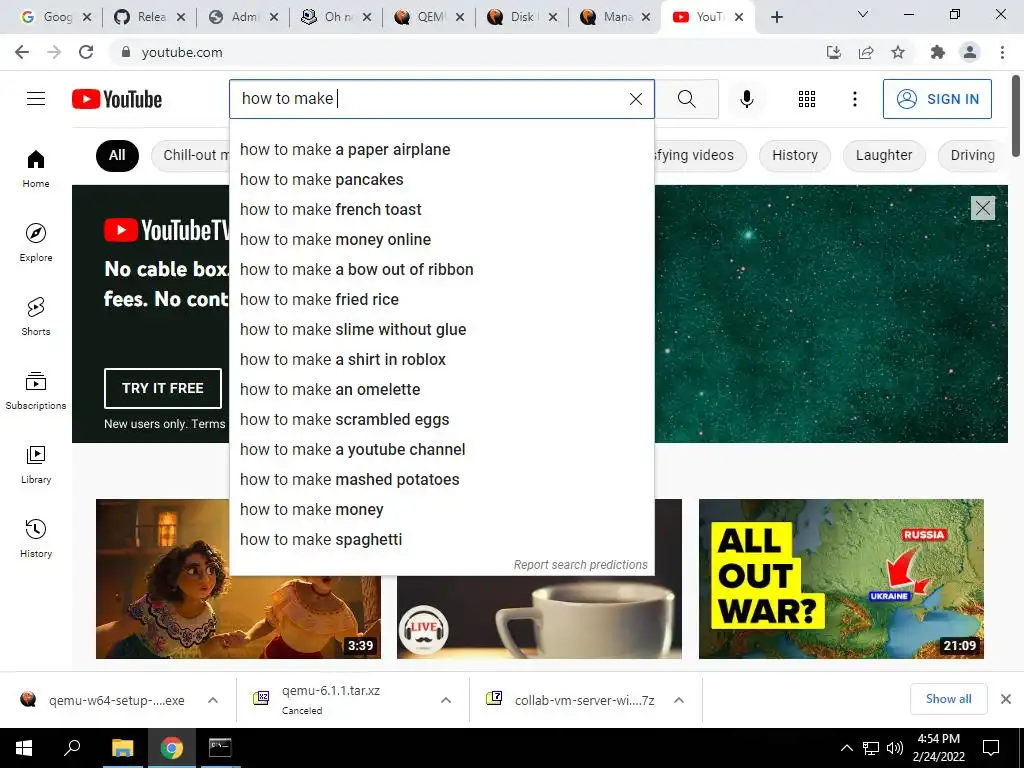1024x768 pixels.
Task: Click the share page icon in address bar
Action: 866,52
